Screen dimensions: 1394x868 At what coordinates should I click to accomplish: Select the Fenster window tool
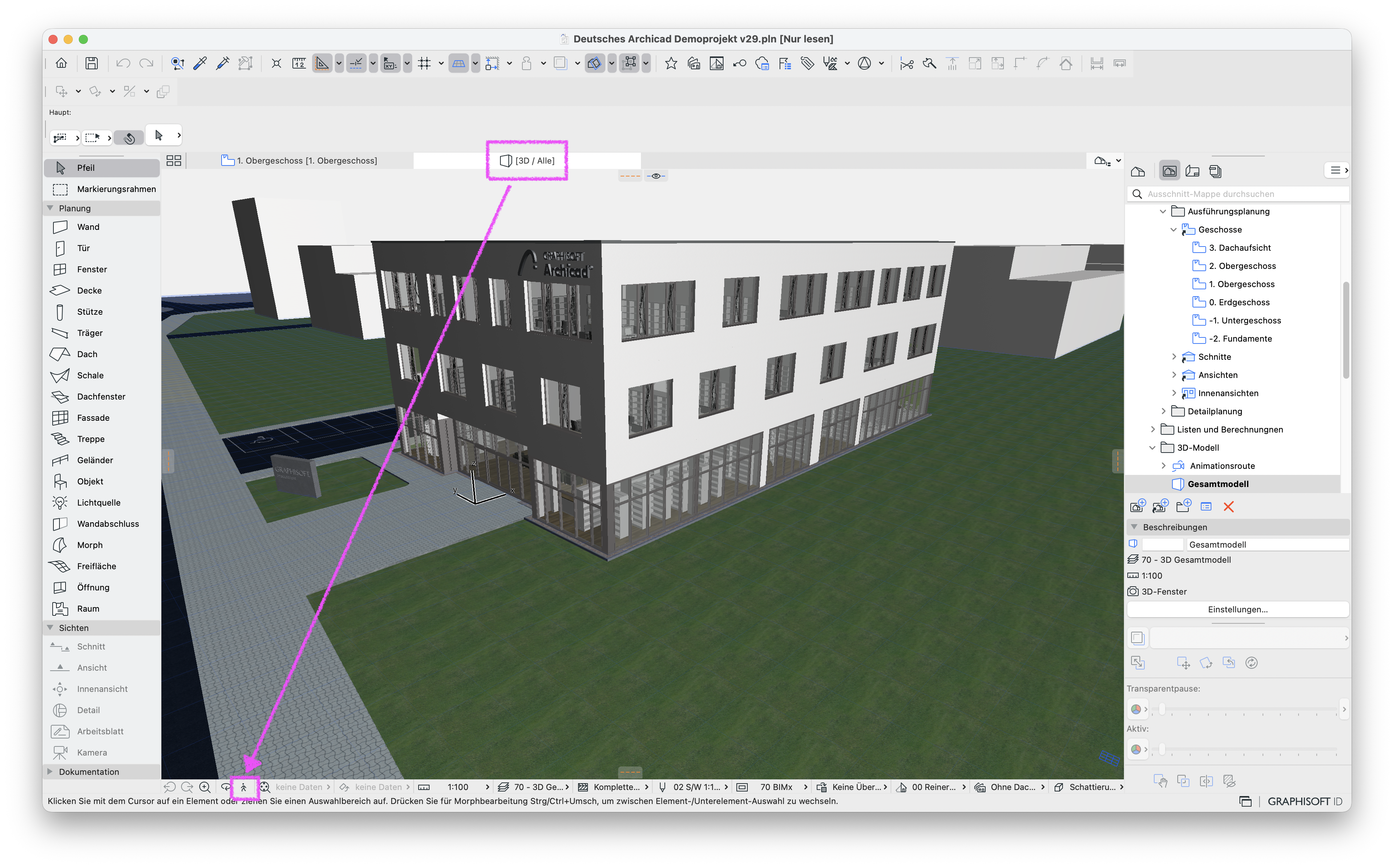pos(102,269)
